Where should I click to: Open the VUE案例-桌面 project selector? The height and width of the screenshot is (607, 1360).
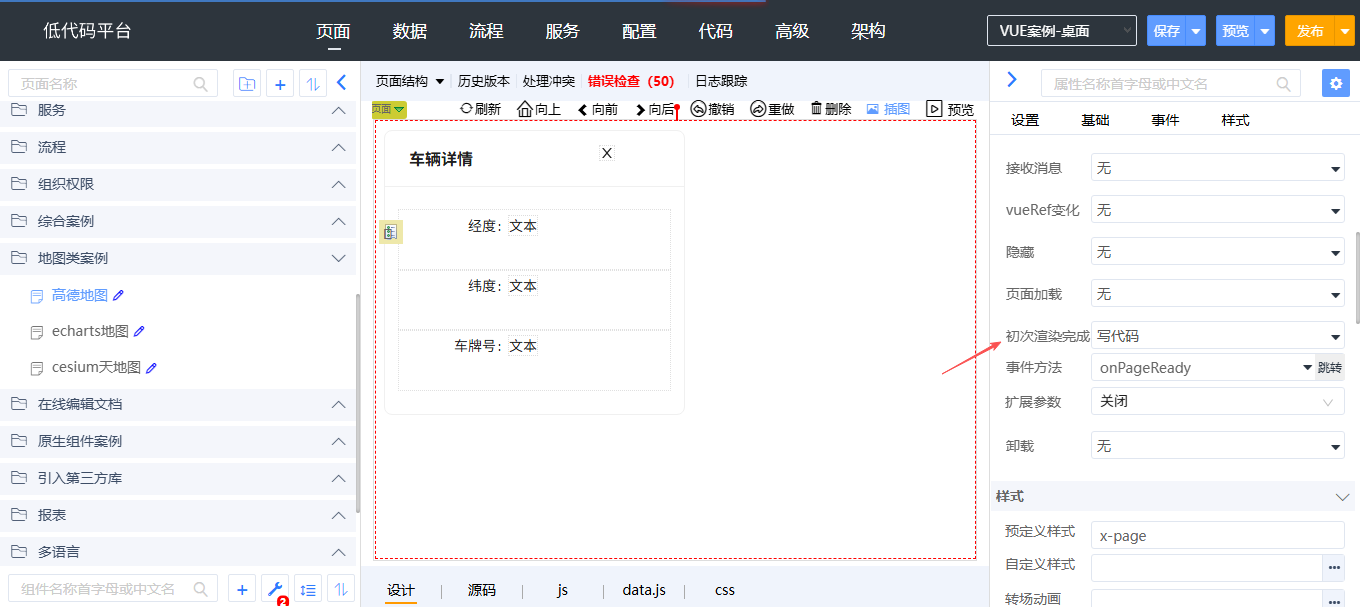pos(1061,31)
